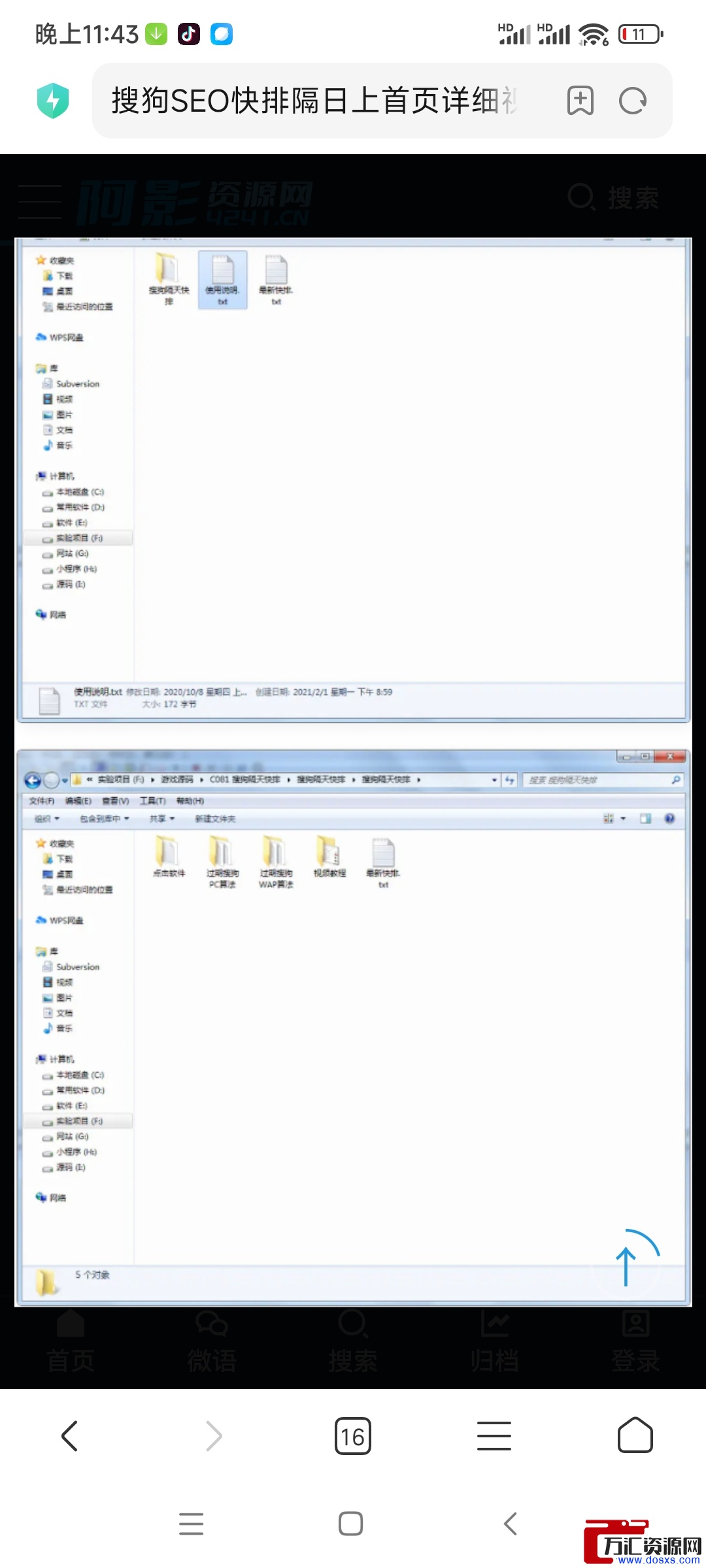Tap the system back chevron
This screenshot has height=1568, width=706.
click(511, 1524)
